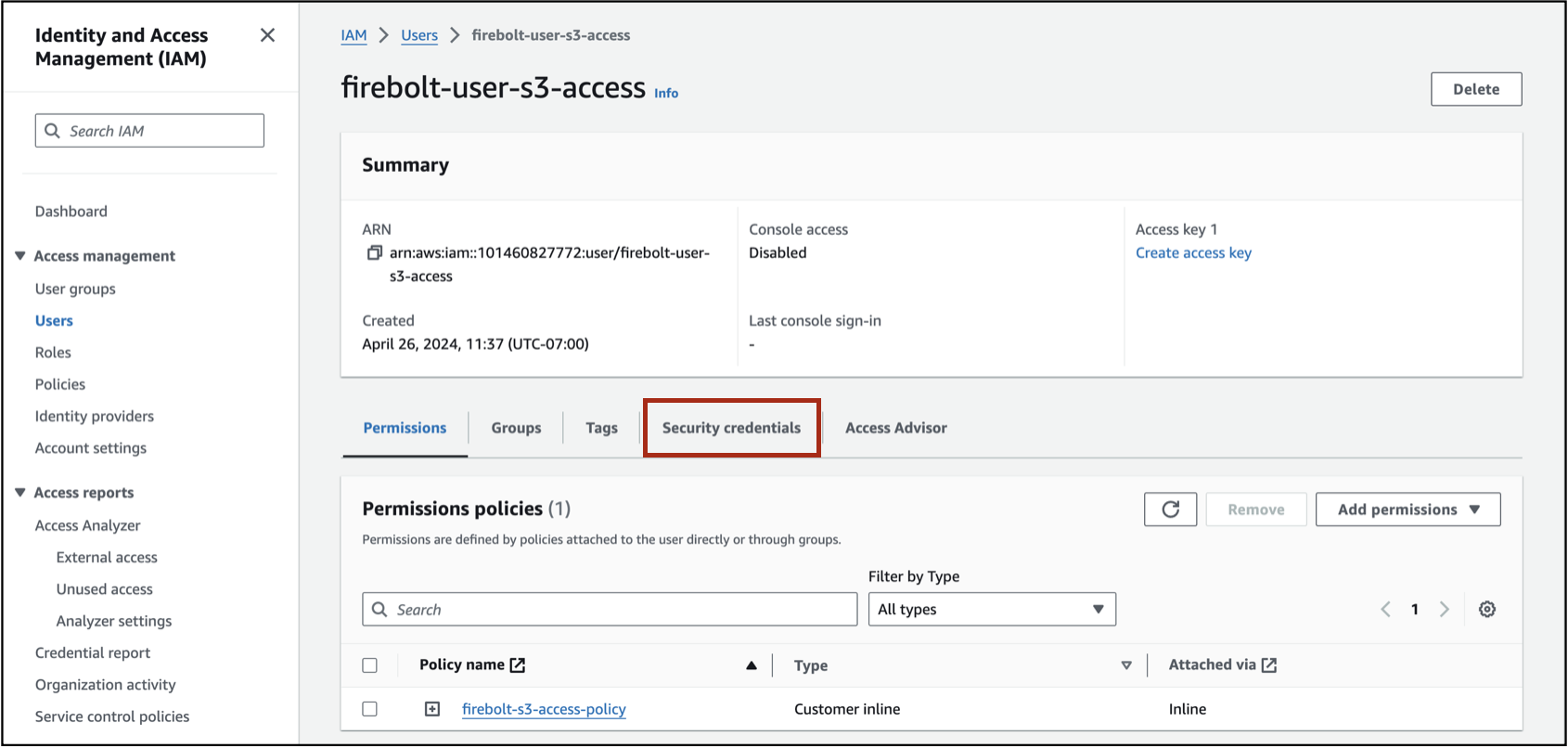Open the Filter by Type dropdown
This screenshot has width=1568, height=748.
point(992,610)
